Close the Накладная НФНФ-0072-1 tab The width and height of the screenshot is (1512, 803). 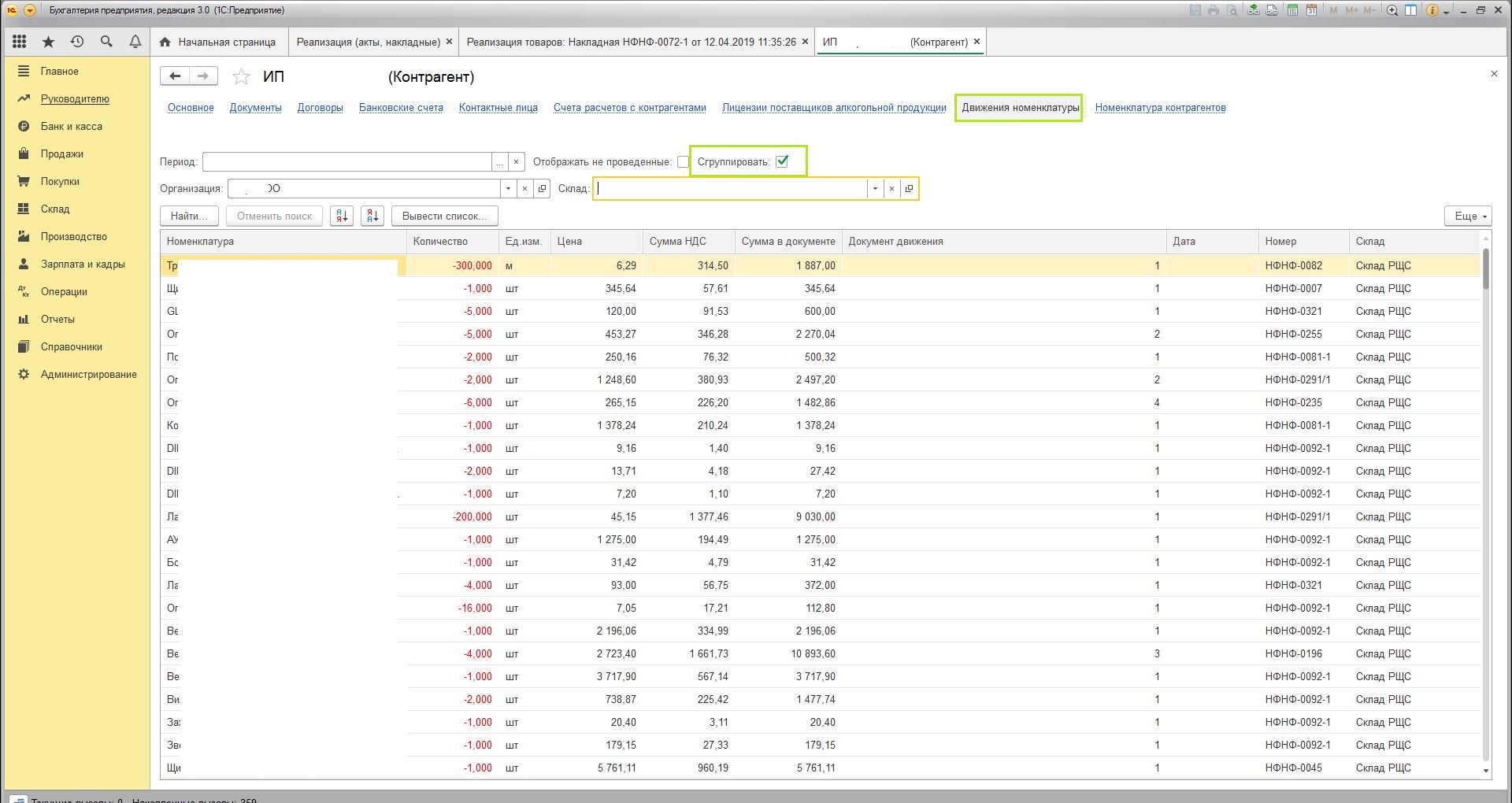(x=805, y=42)
